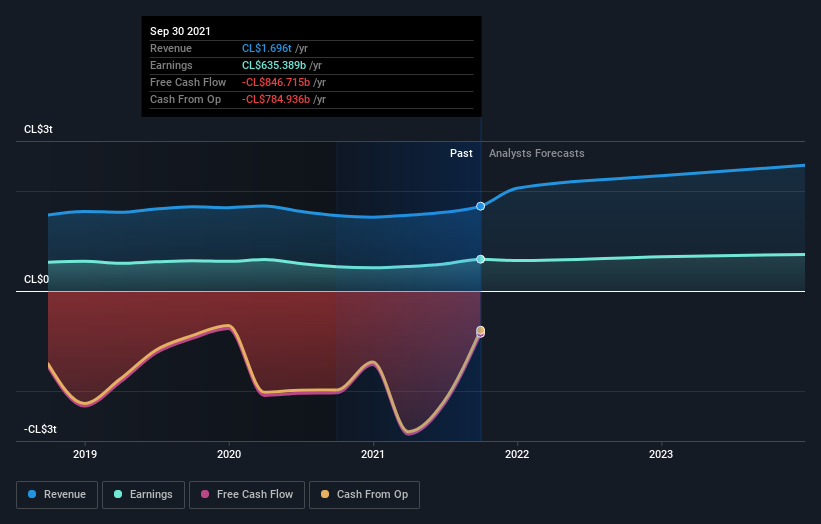This screenshot has height=524, width=821.
Task: Click the Free Cash Flow row label in tooltip
Action: tap(188, 82)
